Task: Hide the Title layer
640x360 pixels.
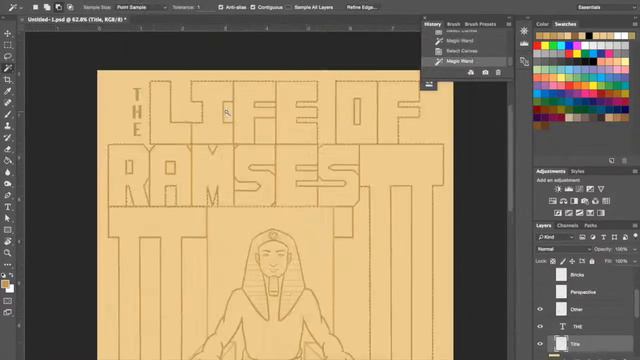Action: pyautogui.click(x=540, y=344)
